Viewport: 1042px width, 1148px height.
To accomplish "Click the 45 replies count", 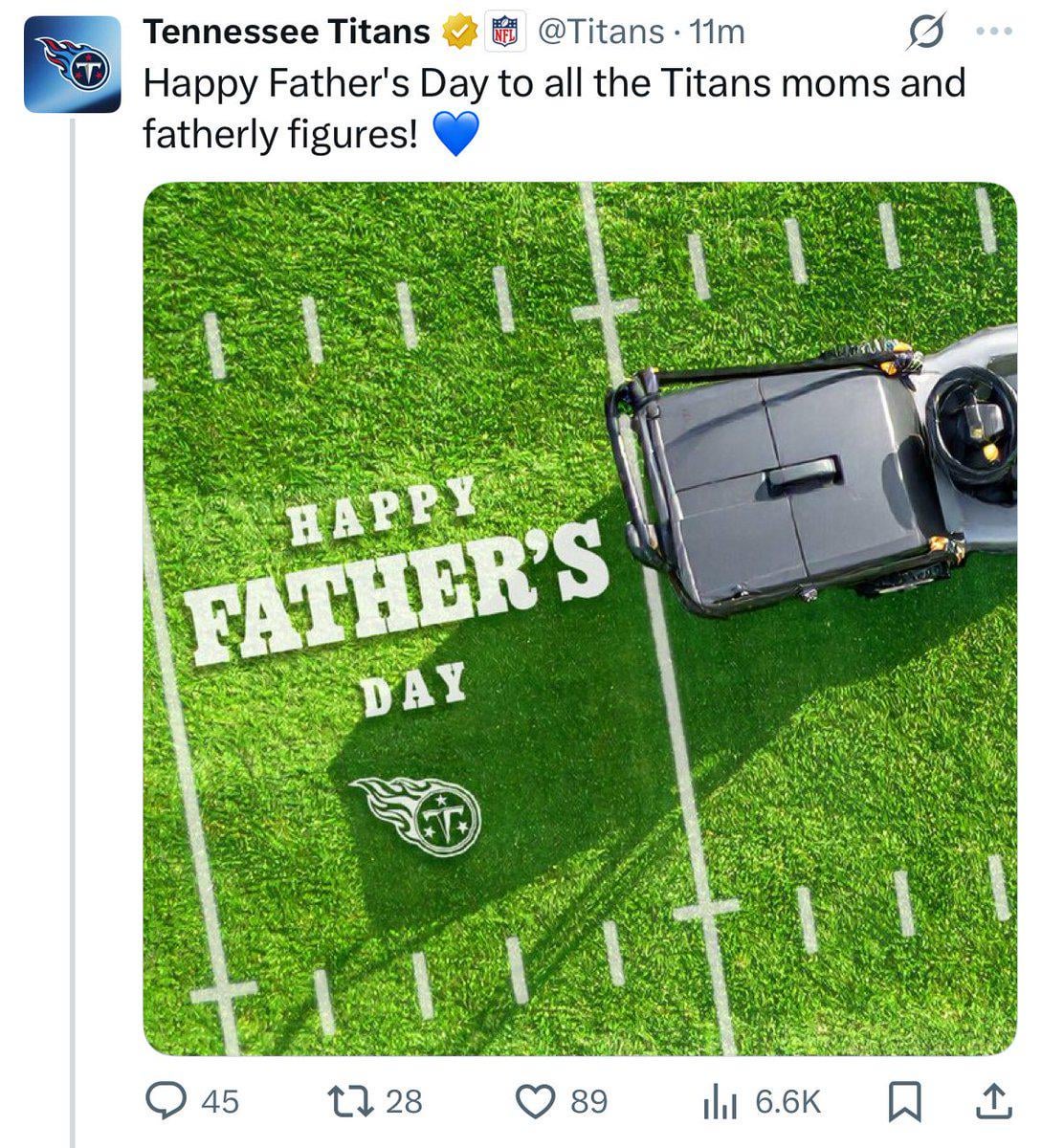I will point(220,1101).
